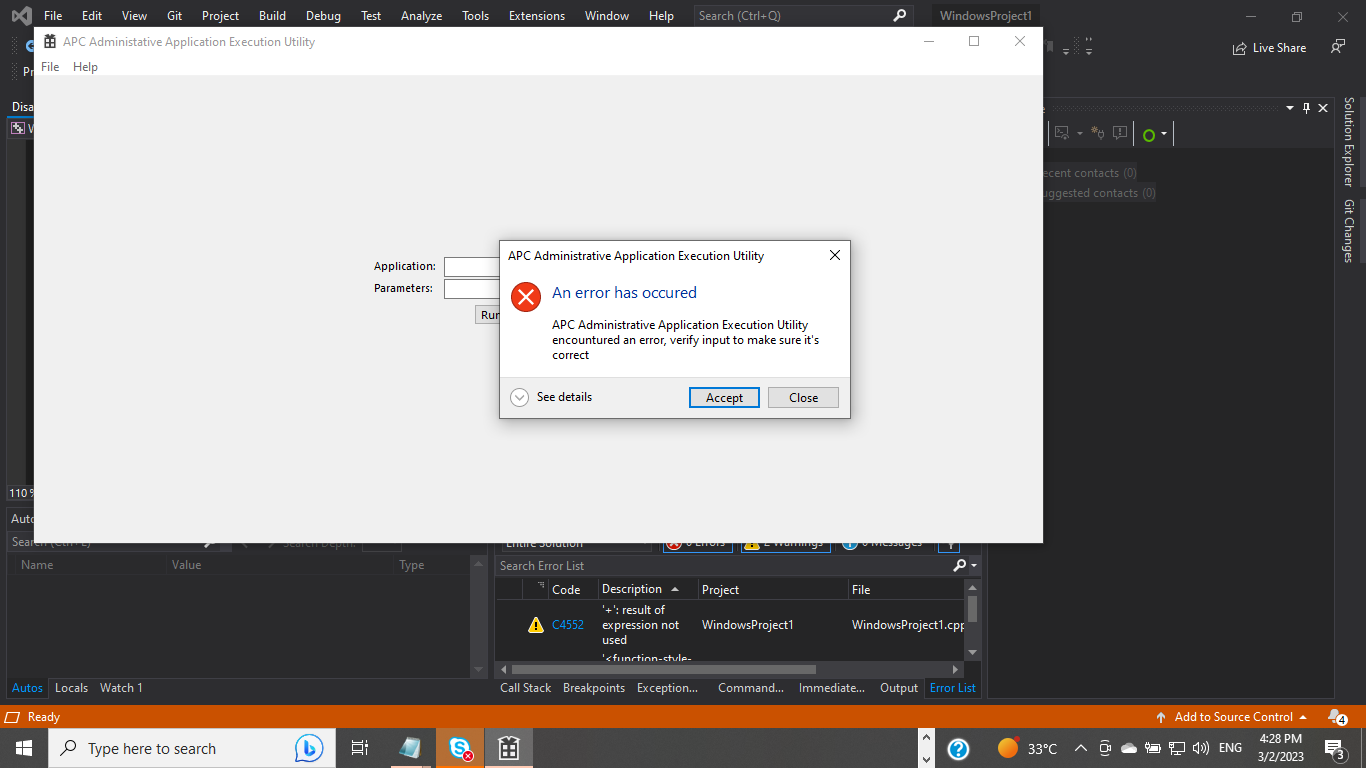Click Add to Source Control in status bar
The image size is (1366, 768).
coord(1232,717)
